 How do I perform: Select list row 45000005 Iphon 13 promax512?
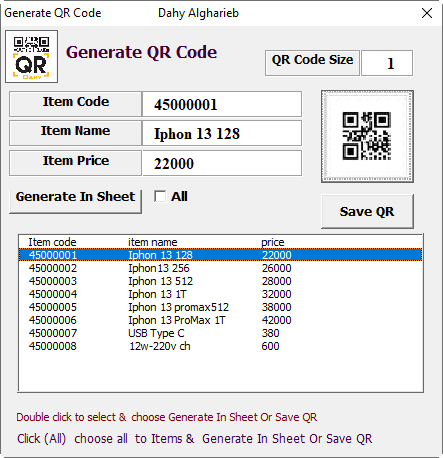pos(221,307)
